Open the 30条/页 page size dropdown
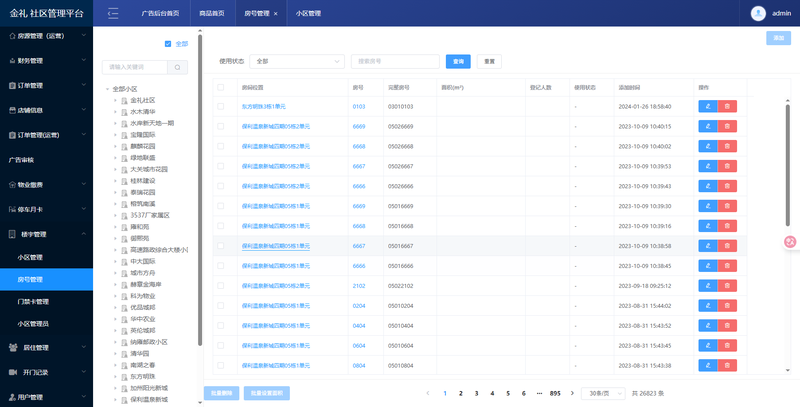 pyautogui.click(x=604, y=393)
